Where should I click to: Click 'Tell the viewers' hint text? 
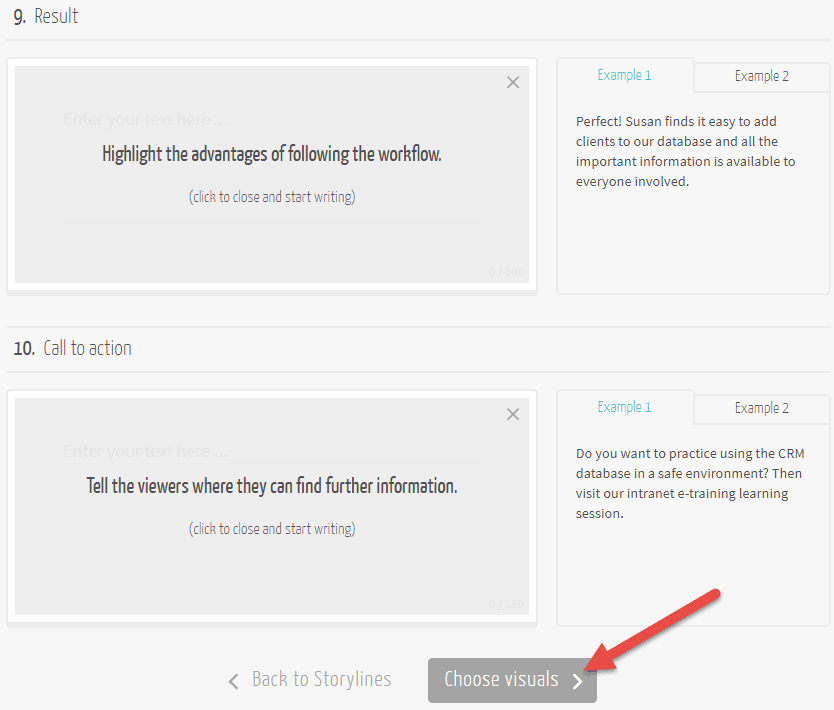pos(271,486)
